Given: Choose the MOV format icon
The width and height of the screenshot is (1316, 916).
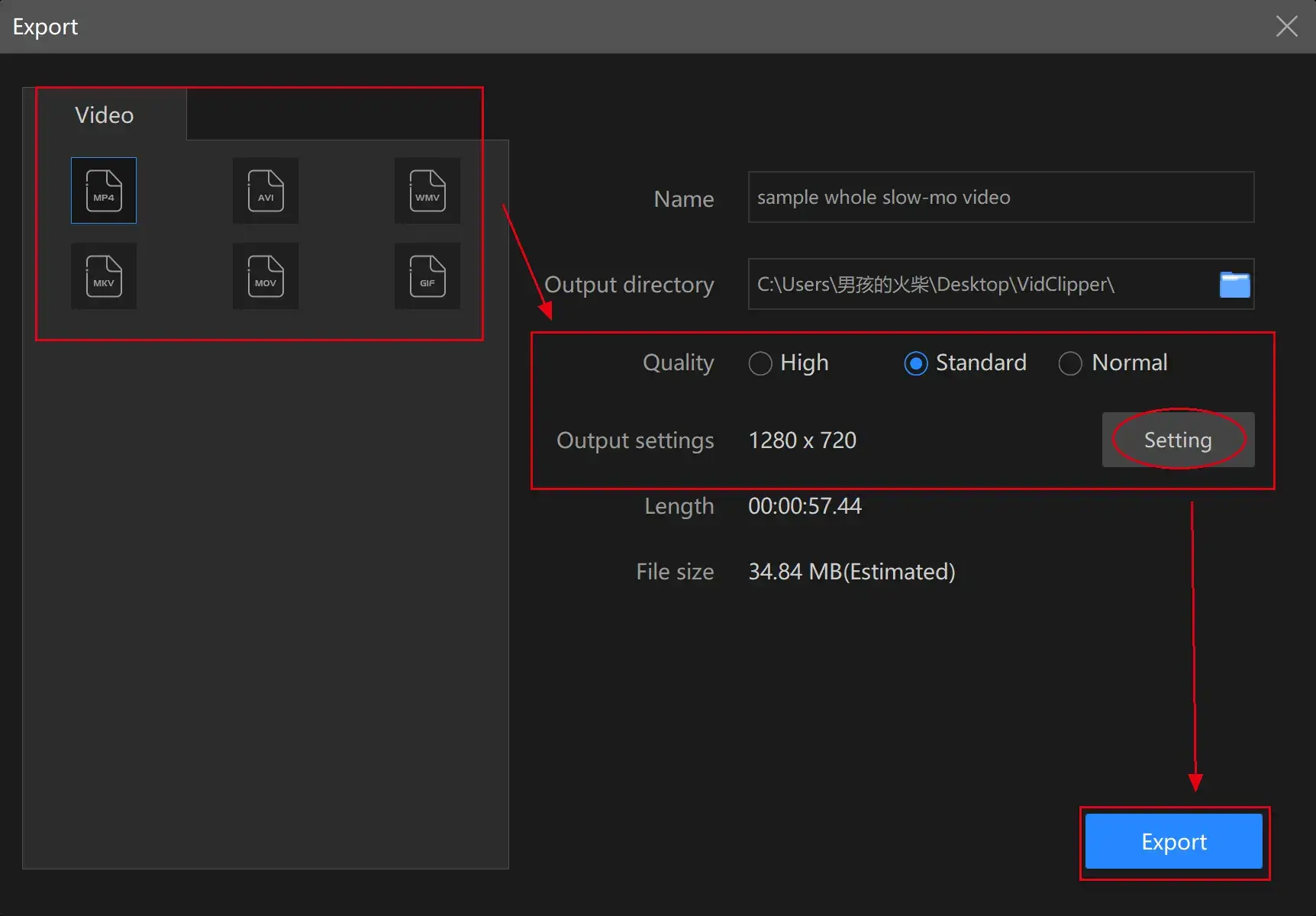Looking at the screenshot, I should click(266, 276).
